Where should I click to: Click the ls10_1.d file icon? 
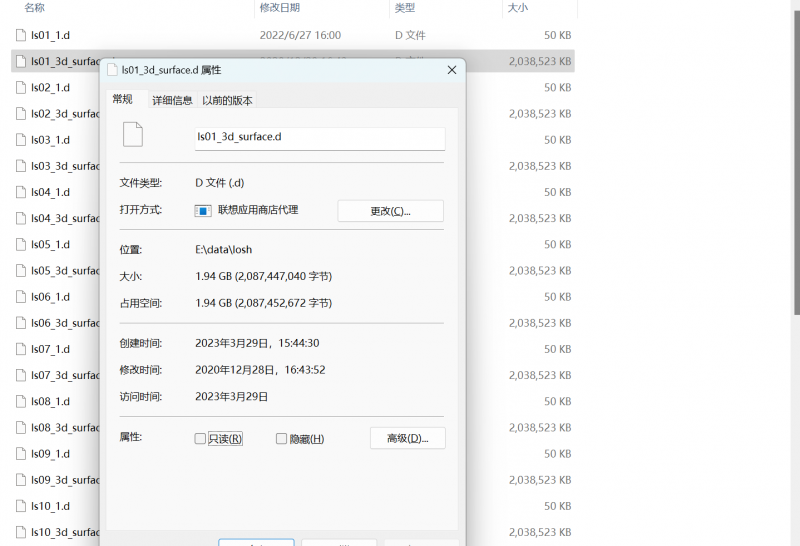point(21,506)
